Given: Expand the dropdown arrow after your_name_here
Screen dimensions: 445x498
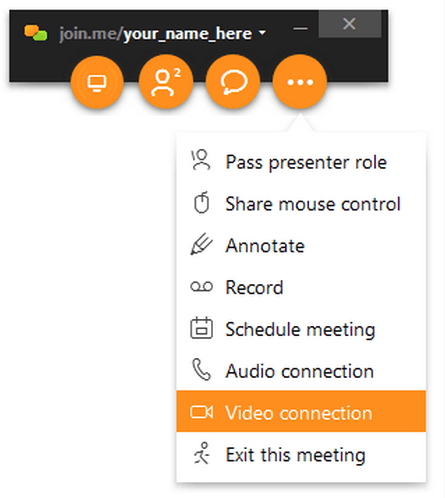Looking at the screenshot, I should point(262,33).
